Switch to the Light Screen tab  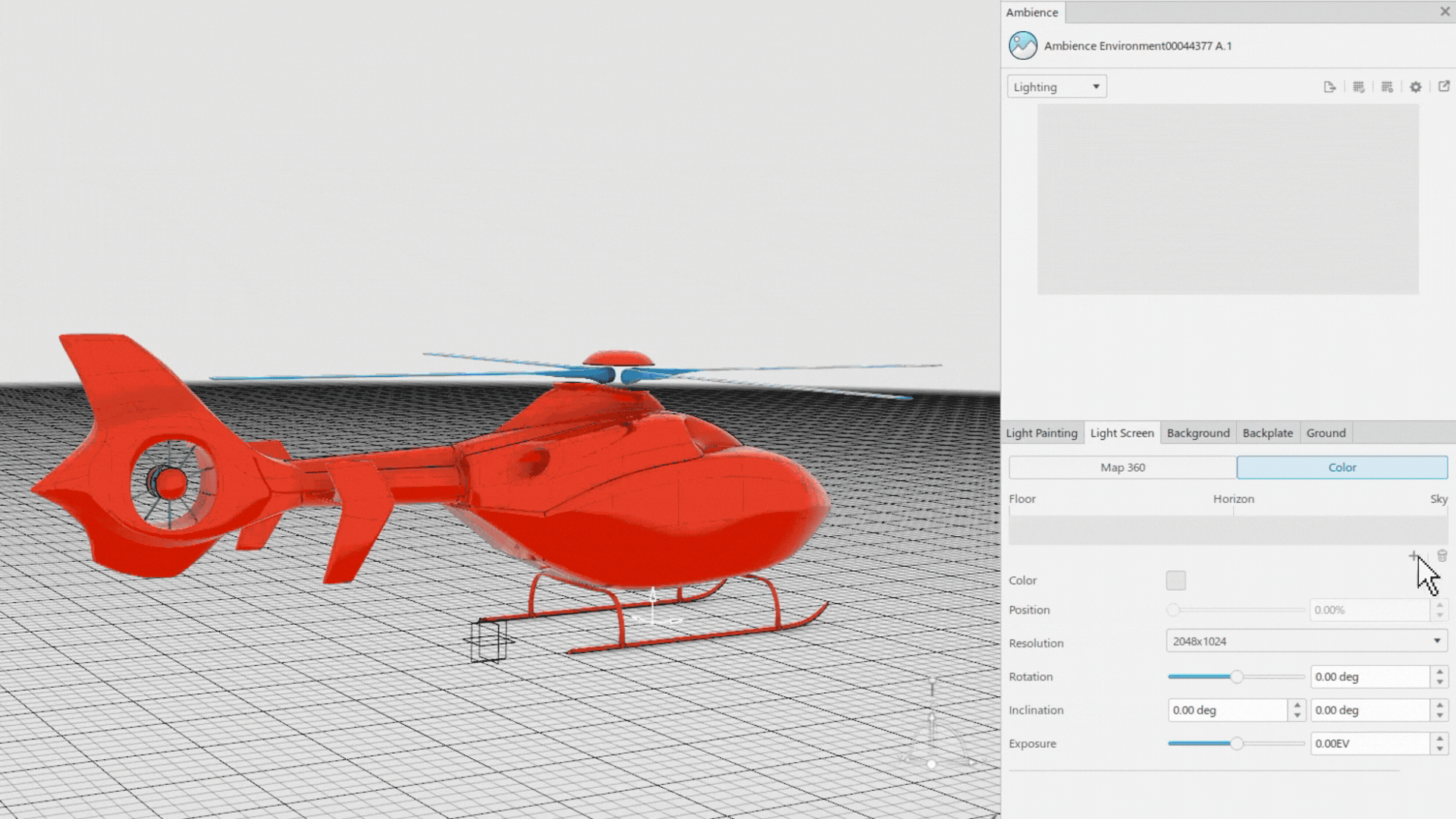(1122, 433)
